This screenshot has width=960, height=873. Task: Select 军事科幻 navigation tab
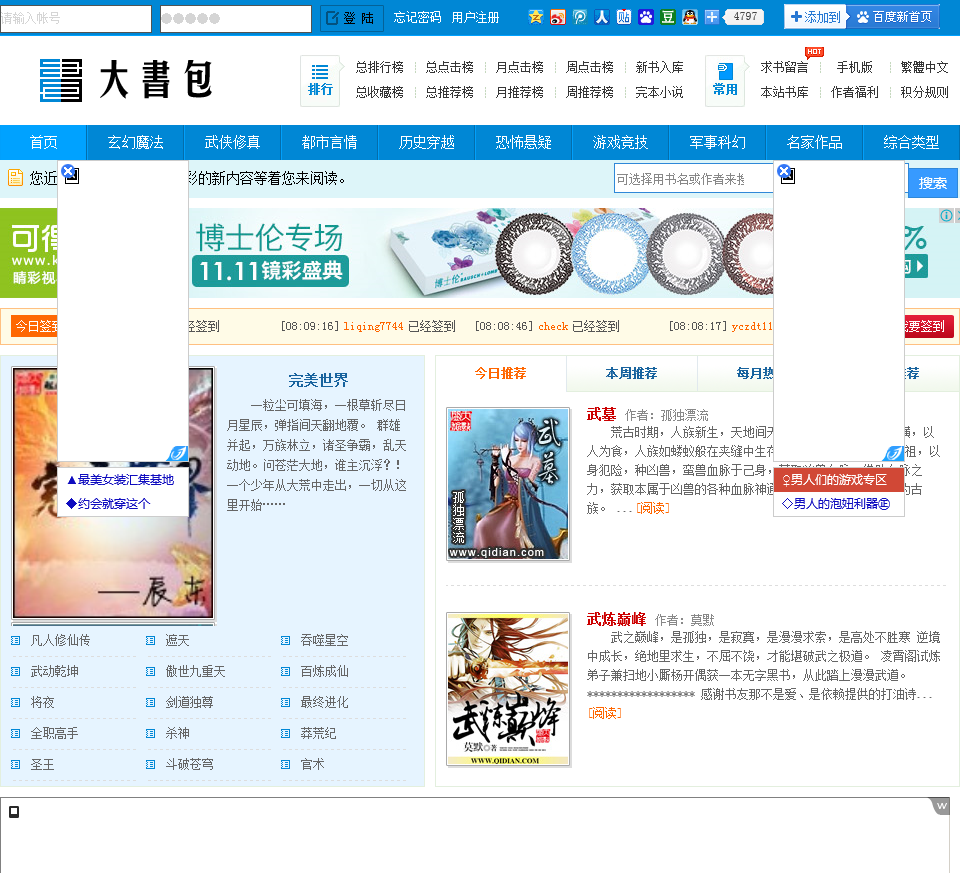(x=718, y=143)
